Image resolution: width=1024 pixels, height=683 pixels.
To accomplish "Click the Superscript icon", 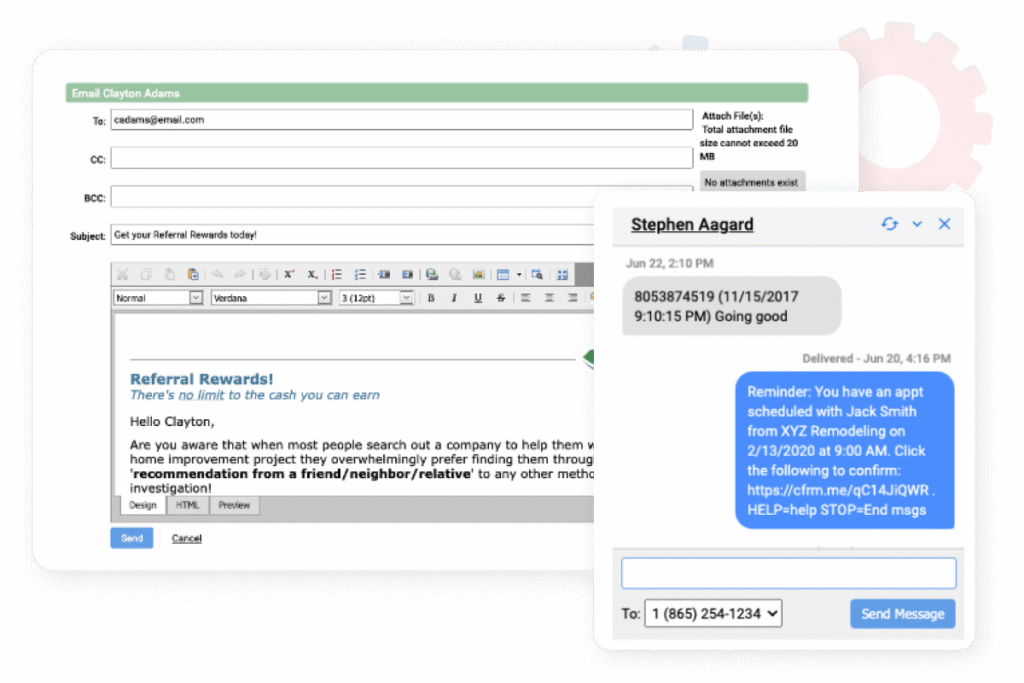I will click(x=289, y=274).
